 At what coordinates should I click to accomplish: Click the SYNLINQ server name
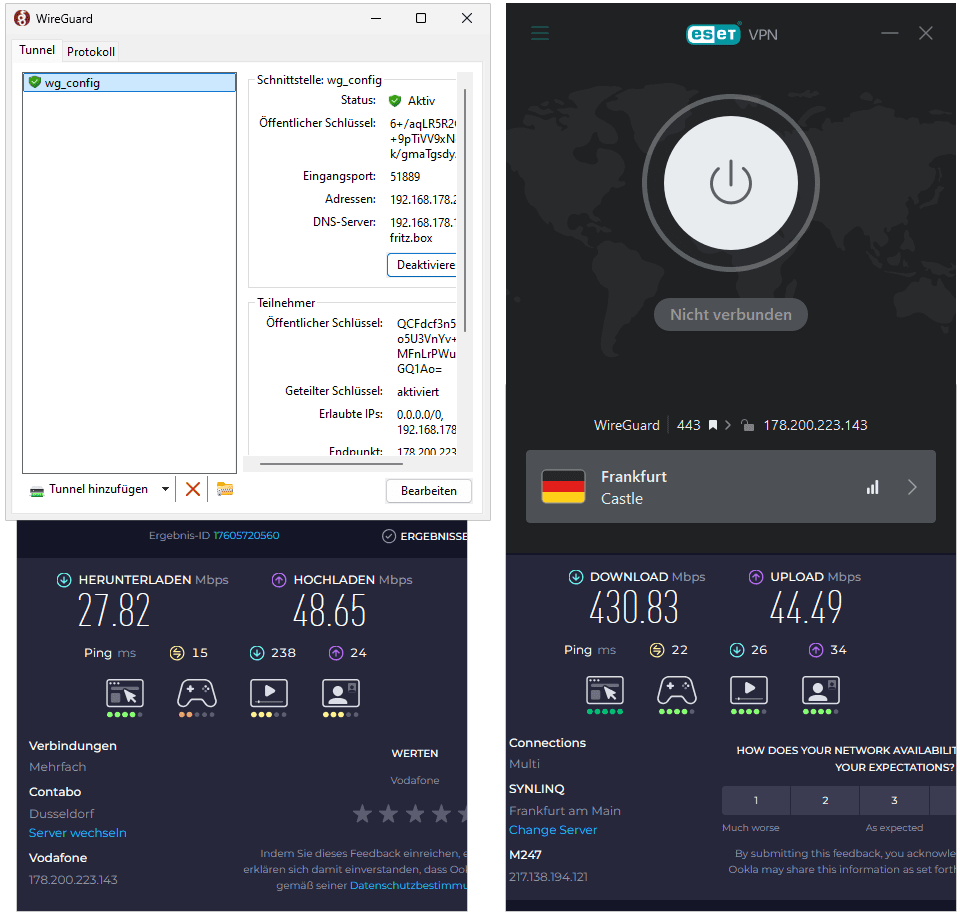[x=537, y=789]
